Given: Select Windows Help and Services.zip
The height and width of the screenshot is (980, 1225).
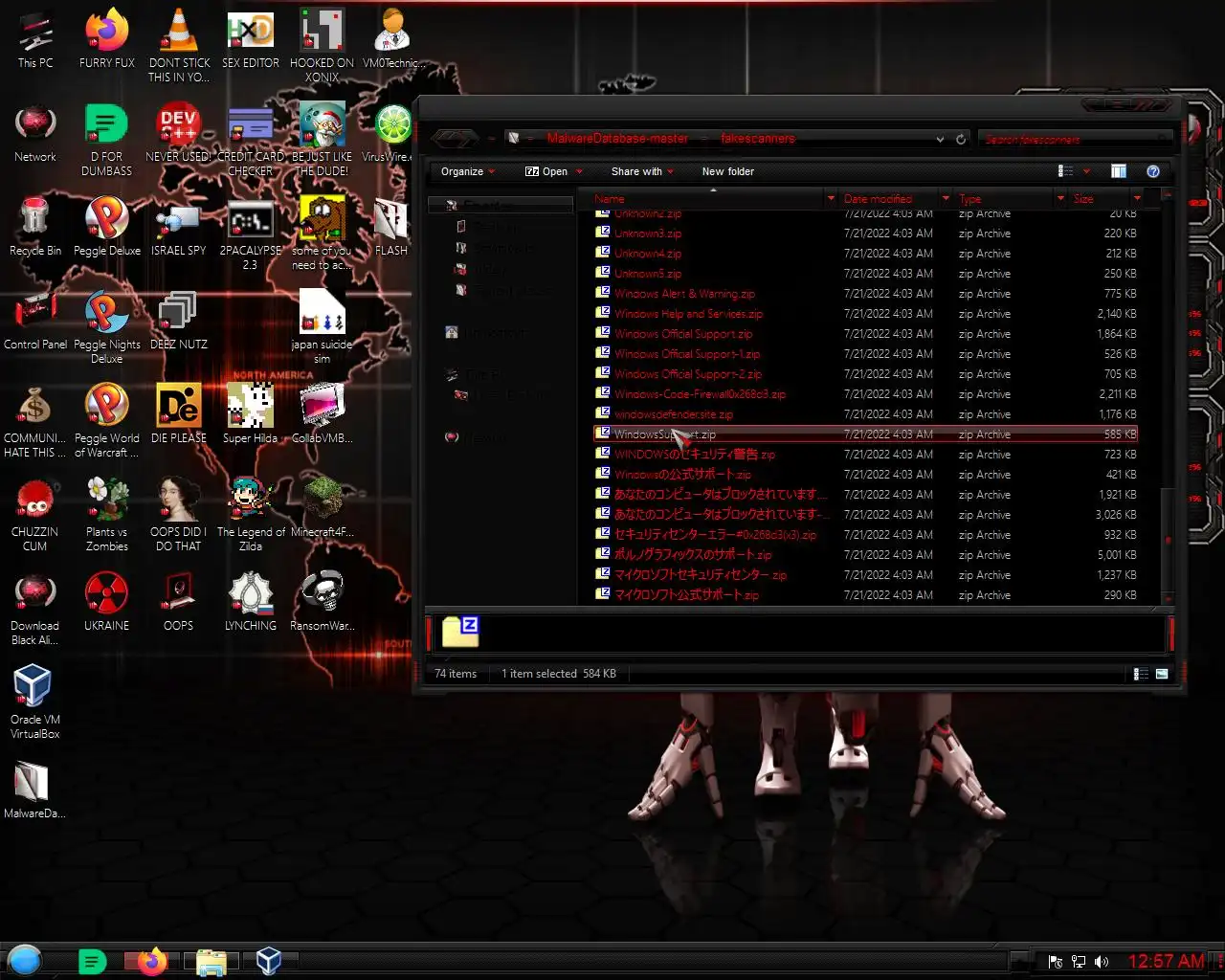Looking at the screenshot, I should [866, 314].
